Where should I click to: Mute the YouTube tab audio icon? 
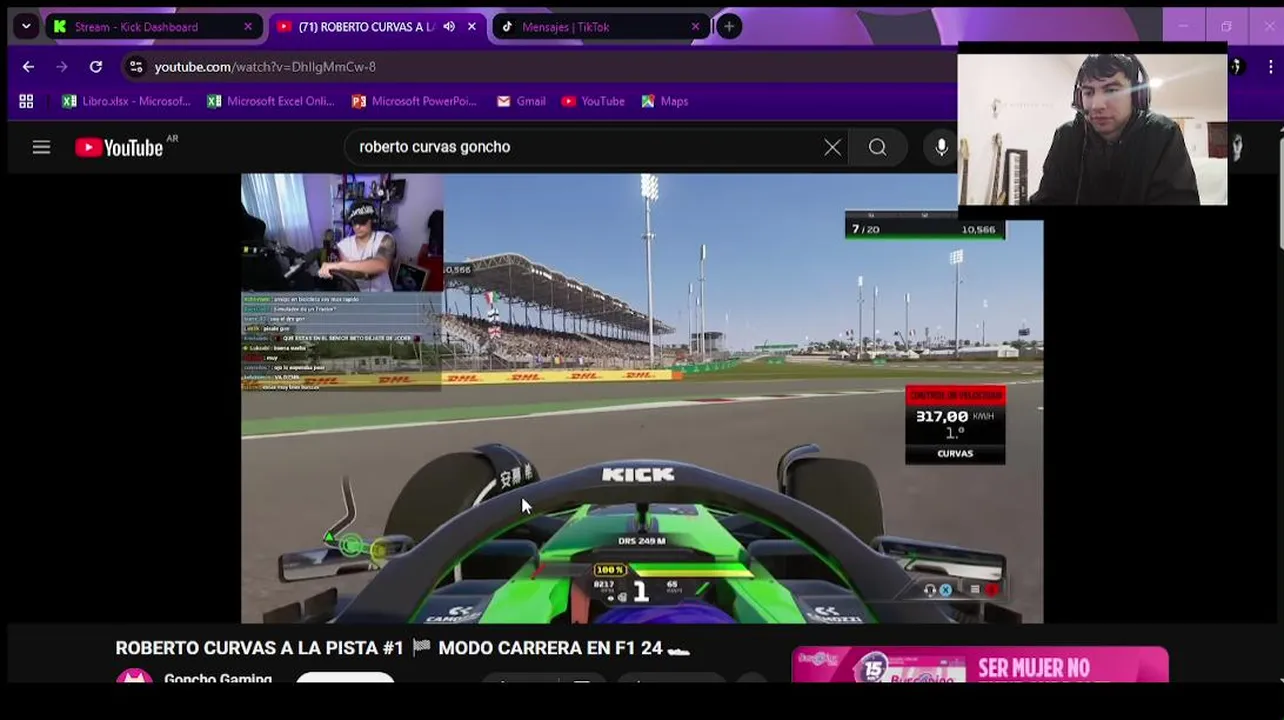coord(449,27)
